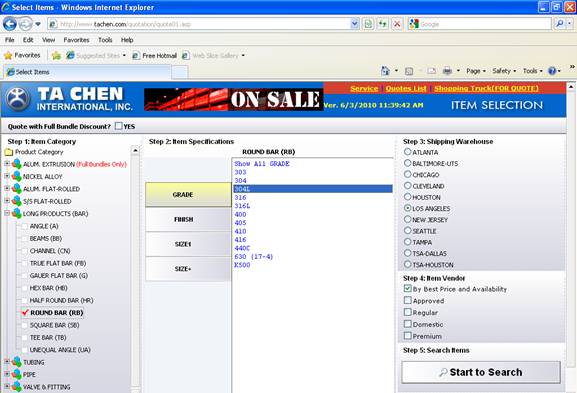
Task: Select the HOUSTON warehouse radio button
Action: pos(407,196)
